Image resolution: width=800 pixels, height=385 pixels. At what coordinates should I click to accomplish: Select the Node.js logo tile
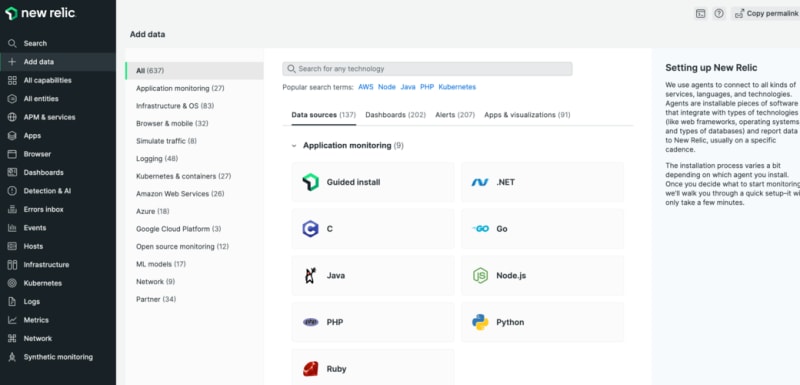480,275
